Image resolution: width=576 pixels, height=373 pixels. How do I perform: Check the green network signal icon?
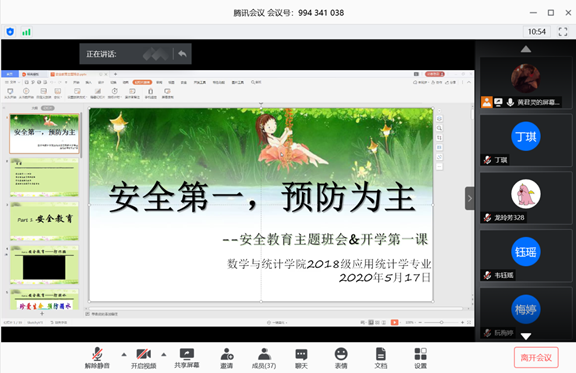26,32
